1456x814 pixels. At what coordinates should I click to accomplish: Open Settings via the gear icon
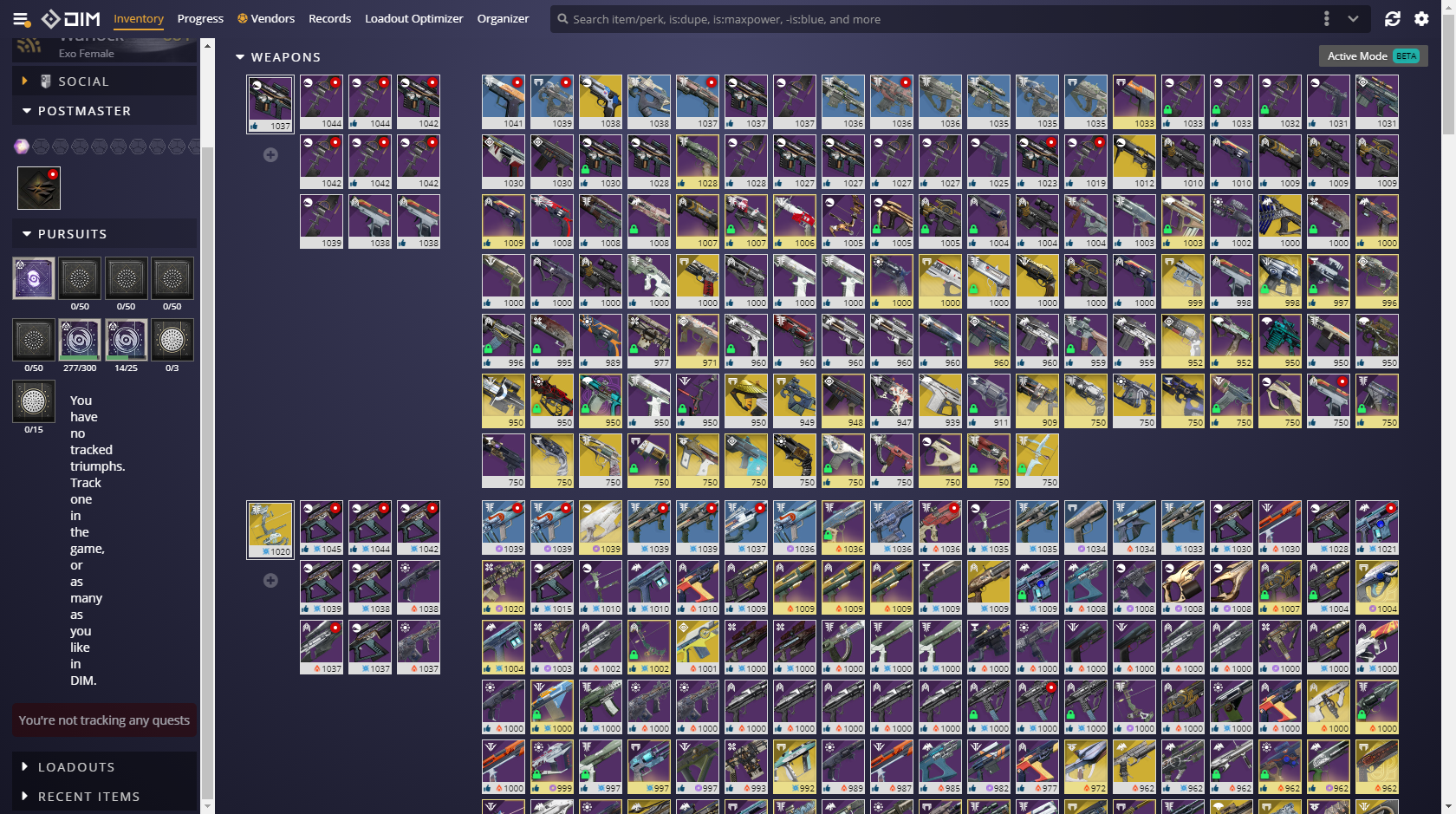(x=1421, y=18)
